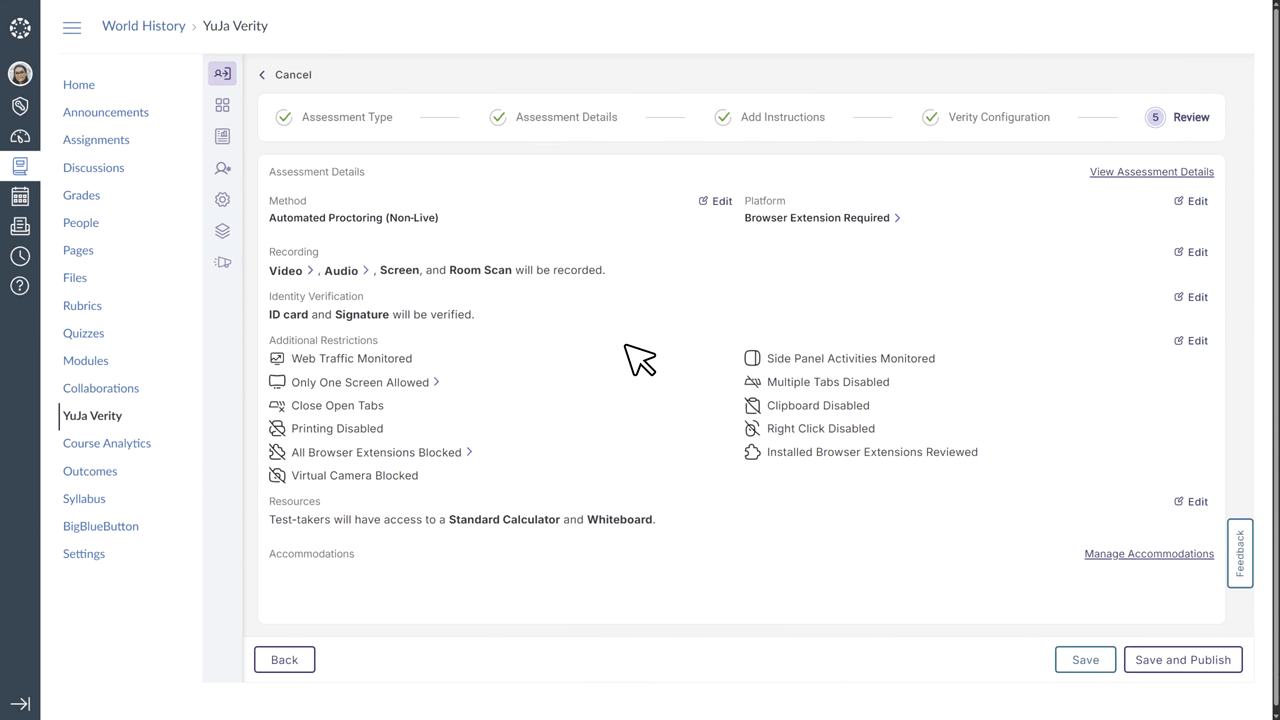Viewport: 1280px width, 720px height.
Task: Click the Right Click Disabled icon
Action: point(752,428)
